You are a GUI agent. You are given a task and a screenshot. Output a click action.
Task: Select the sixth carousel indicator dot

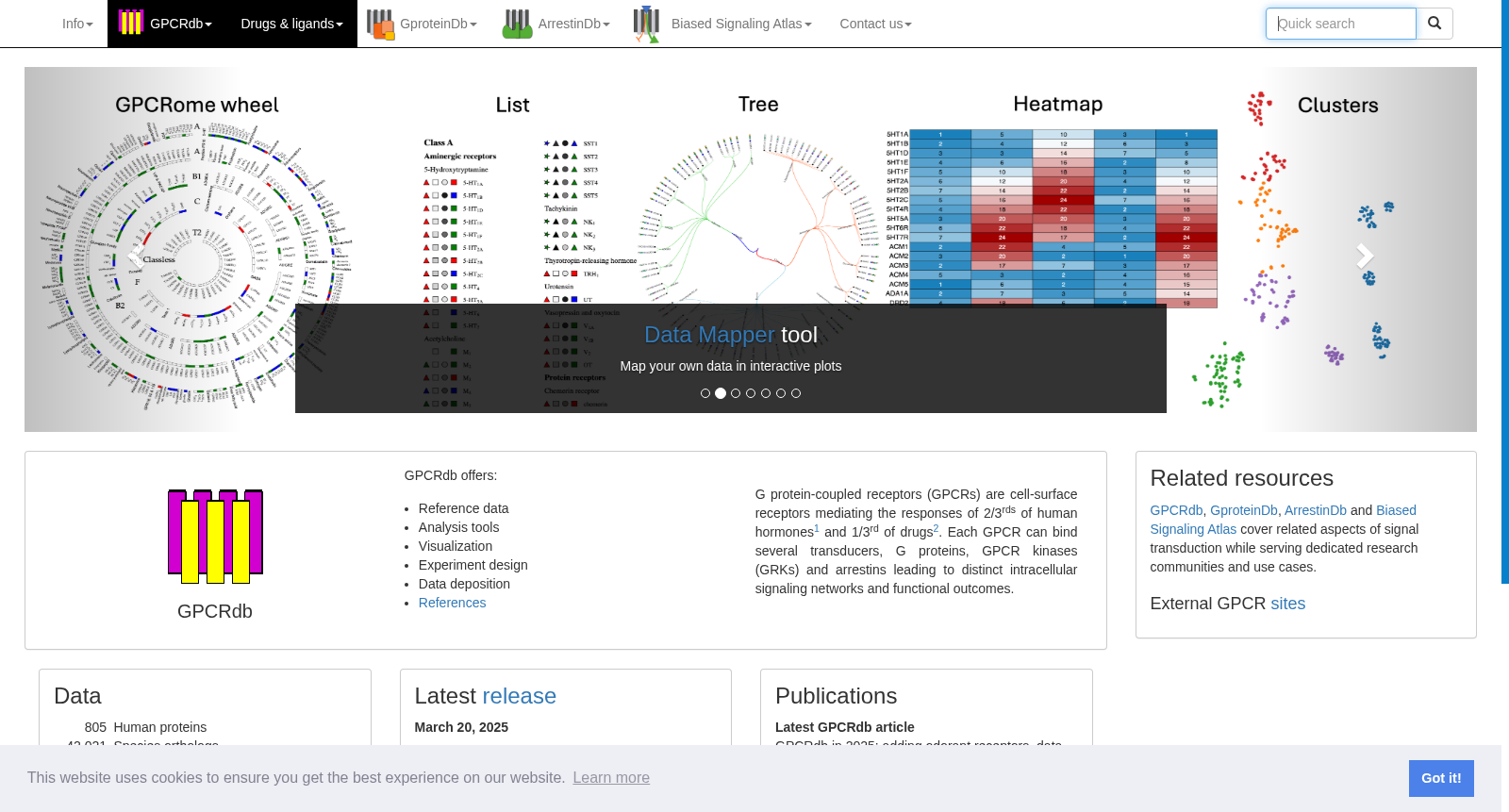pyautogui.click(x=781, y=393)
